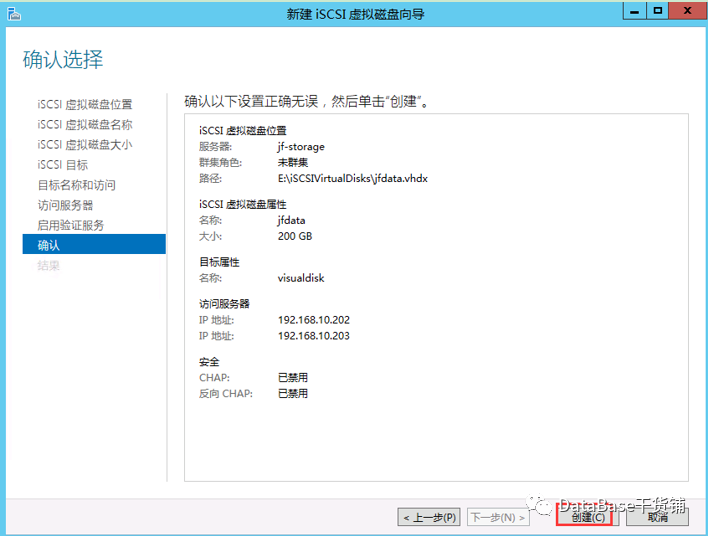Click the iSCSI 虚拟磁盘属性 section heading

tap(242, 205)
